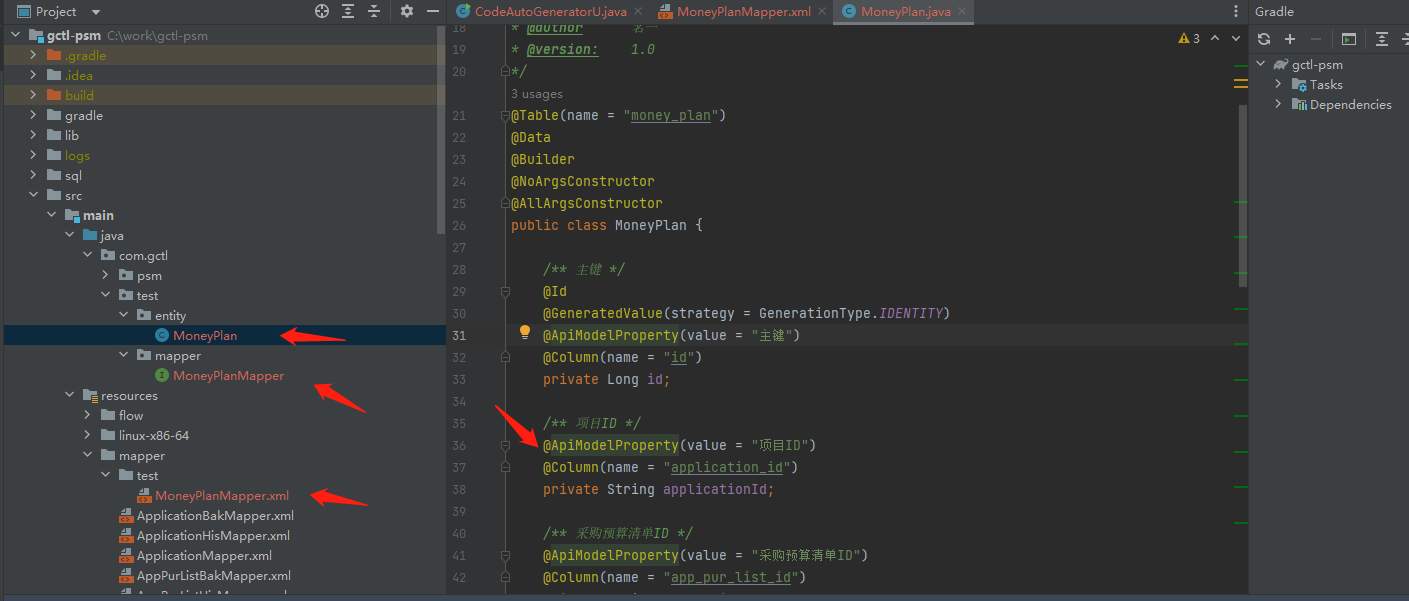Click the 'public class MoneyPlan' declaration

[606, 225]
